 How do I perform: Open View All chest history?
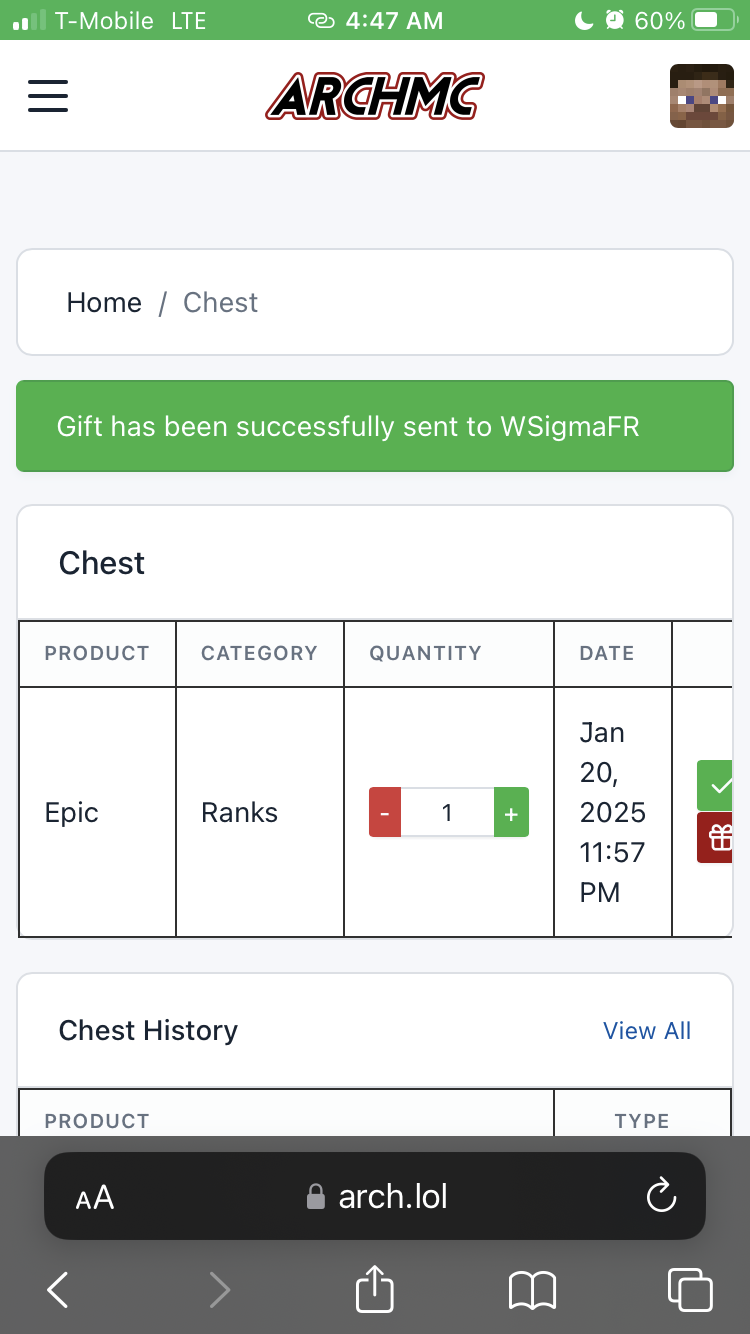647,1031
